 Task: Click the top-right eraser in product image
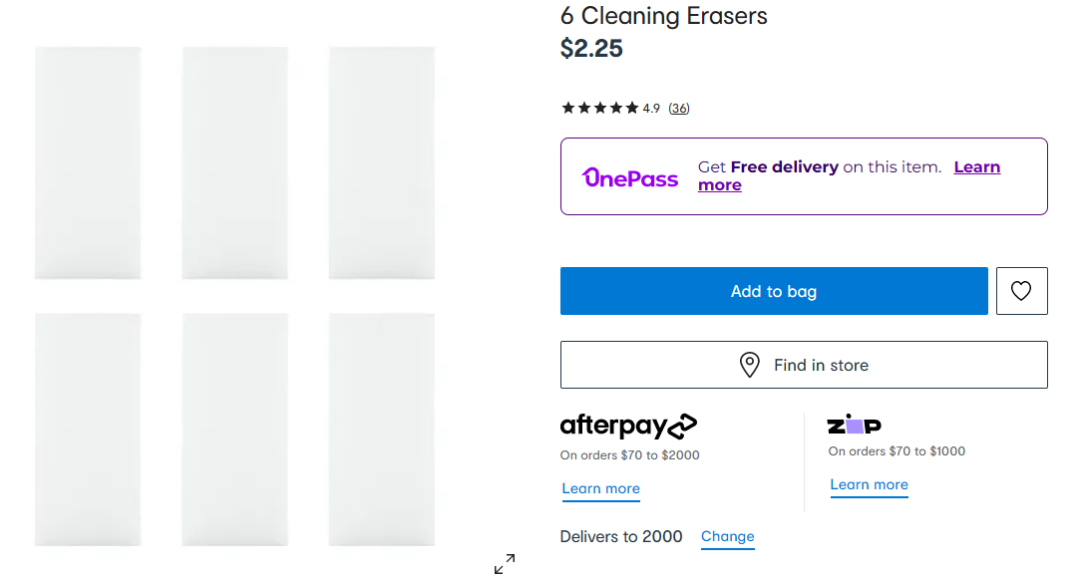[x=382, y=163]
